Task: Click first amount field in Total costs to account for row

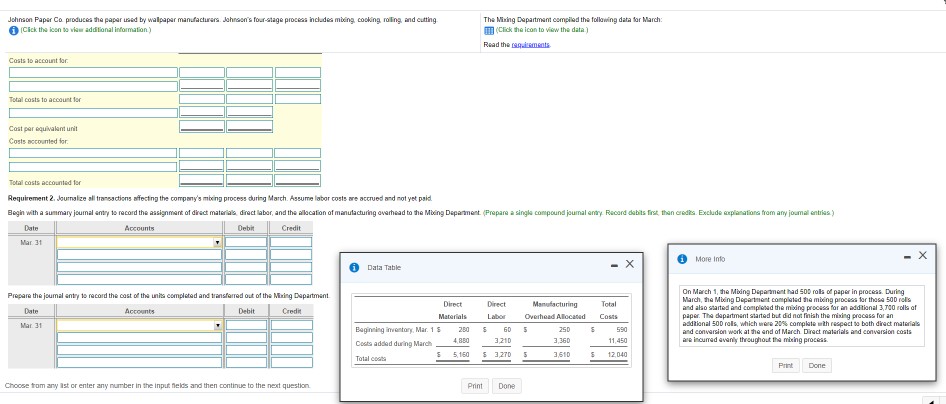Action: (202, 99)
